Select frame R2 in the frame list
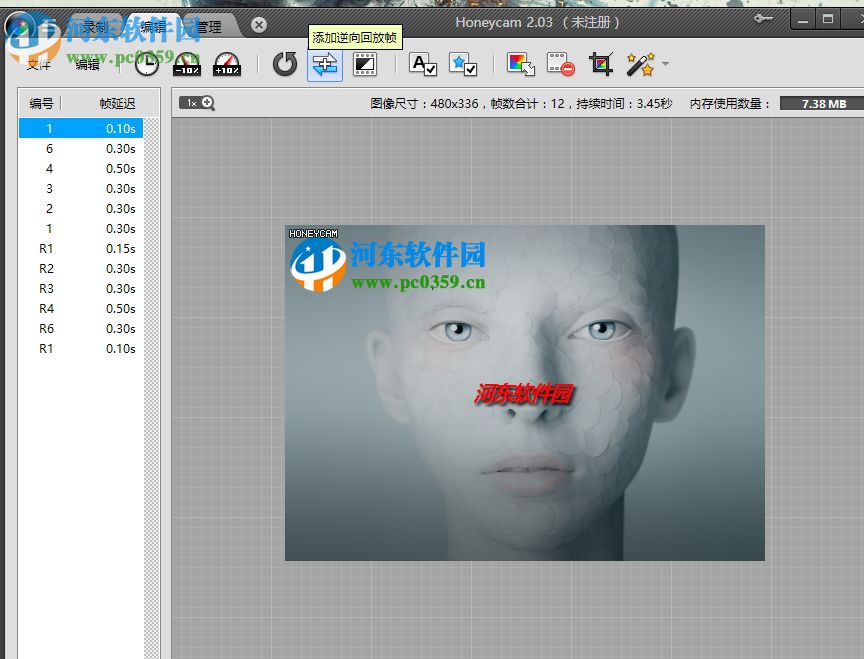 coord(80,268)
